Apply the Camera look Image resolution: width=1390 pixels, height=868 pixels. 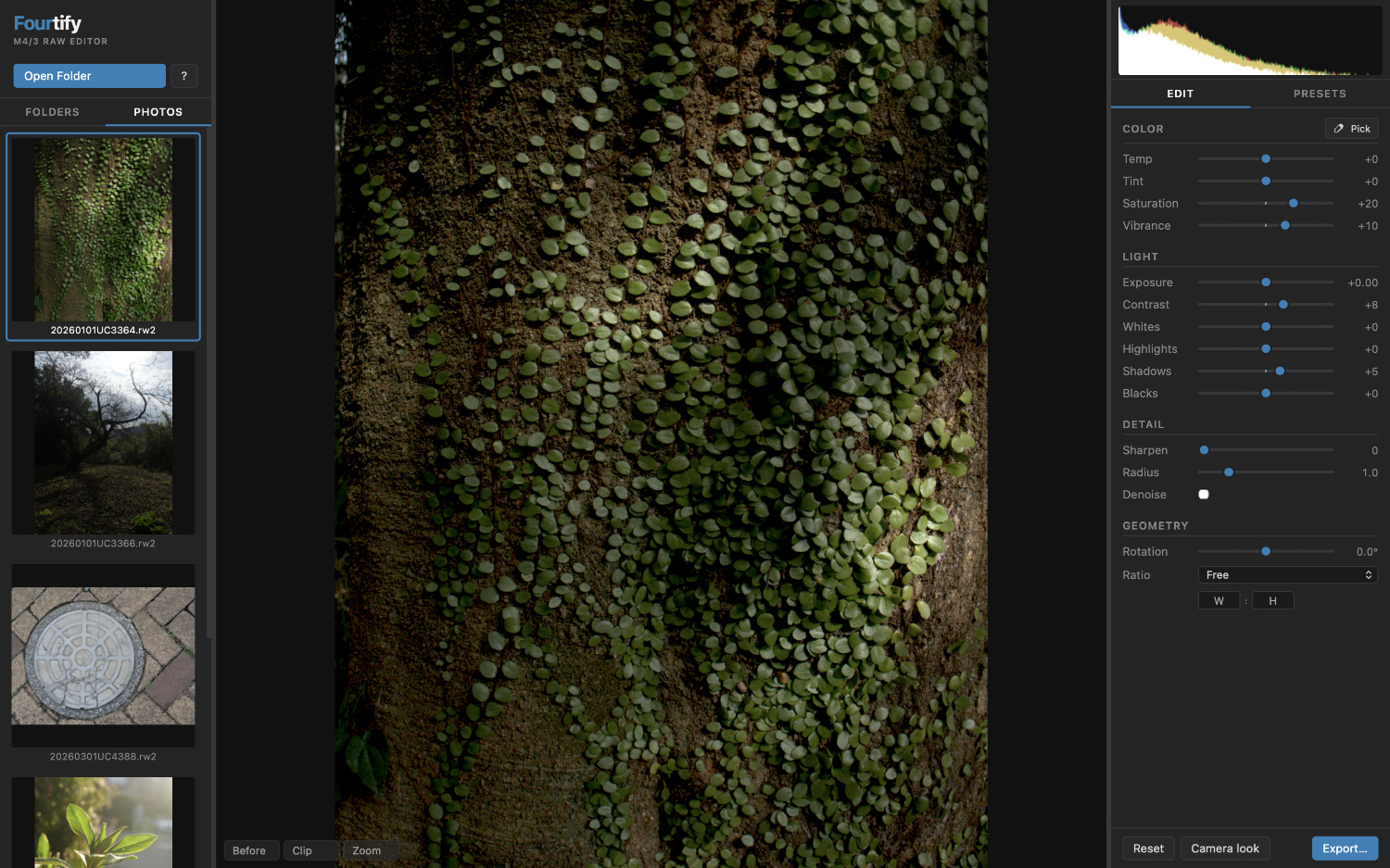pos(1224,849)
